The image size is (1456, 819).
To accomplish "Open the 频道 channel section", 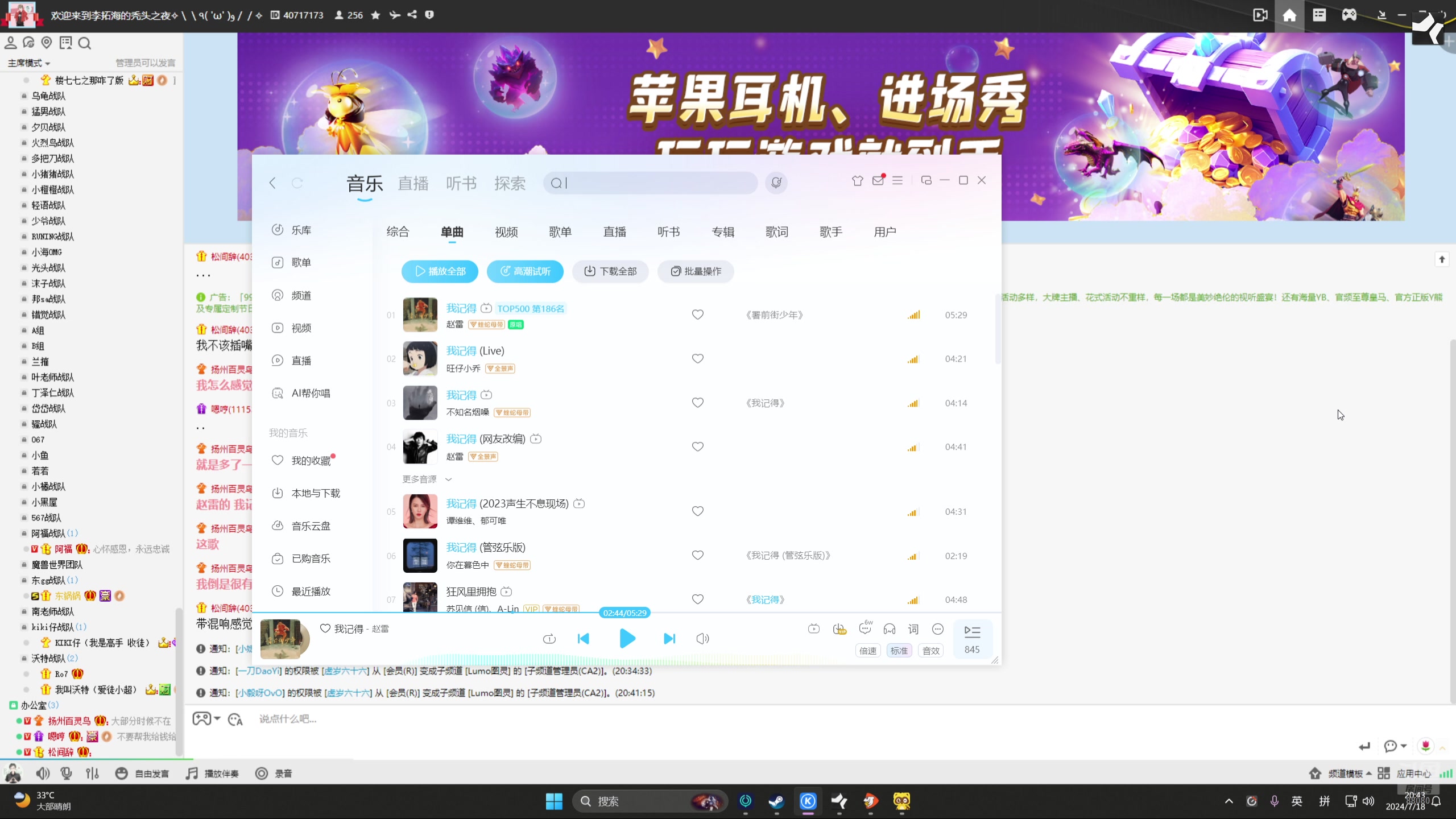I will click(x=291, y=295).
